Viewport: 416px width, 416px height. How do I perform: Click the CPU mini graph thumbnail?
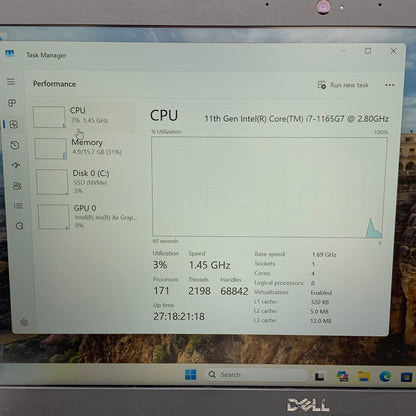[x=49, y=117]
